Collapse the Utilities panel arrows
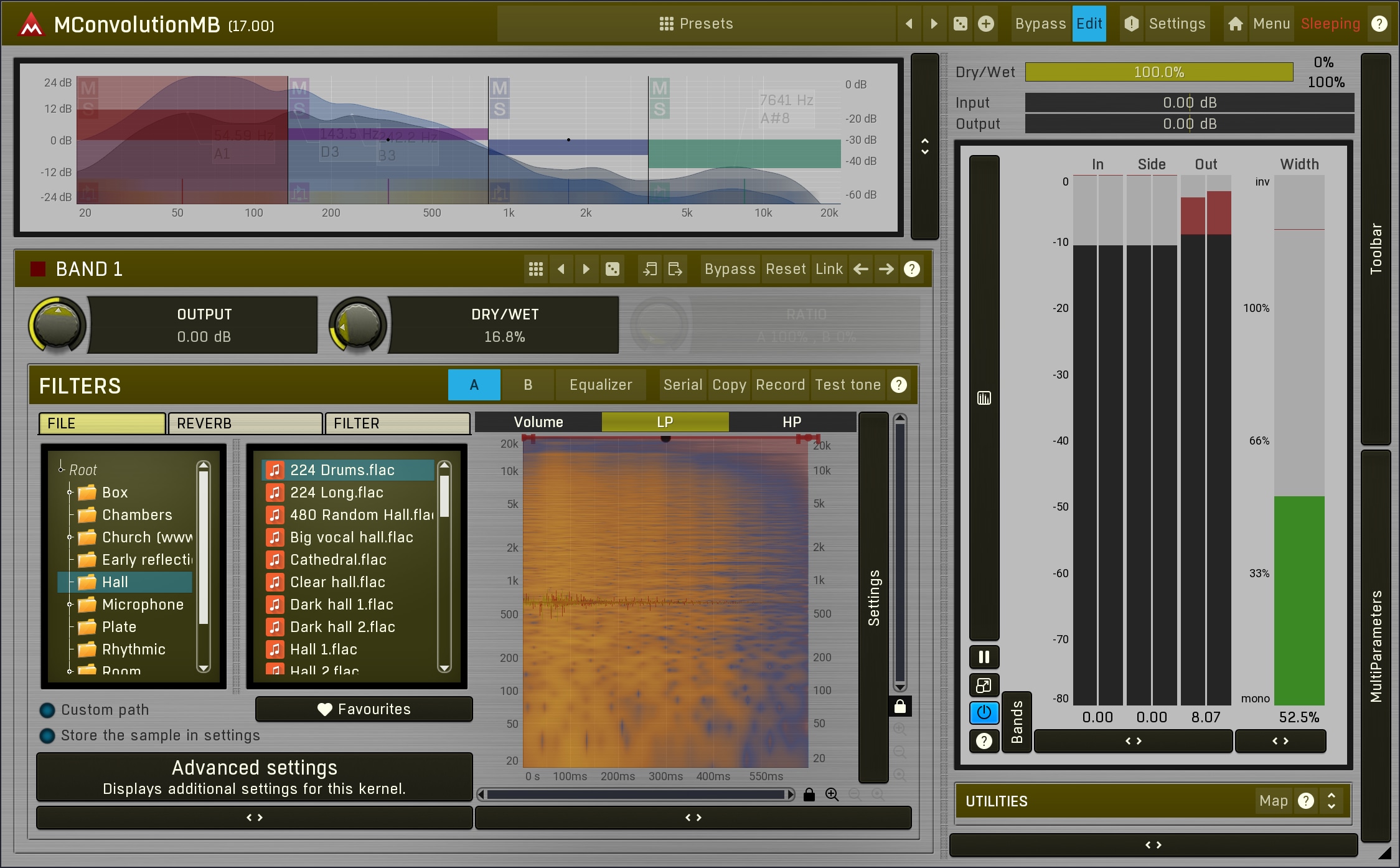 (x=1331, y=801)
